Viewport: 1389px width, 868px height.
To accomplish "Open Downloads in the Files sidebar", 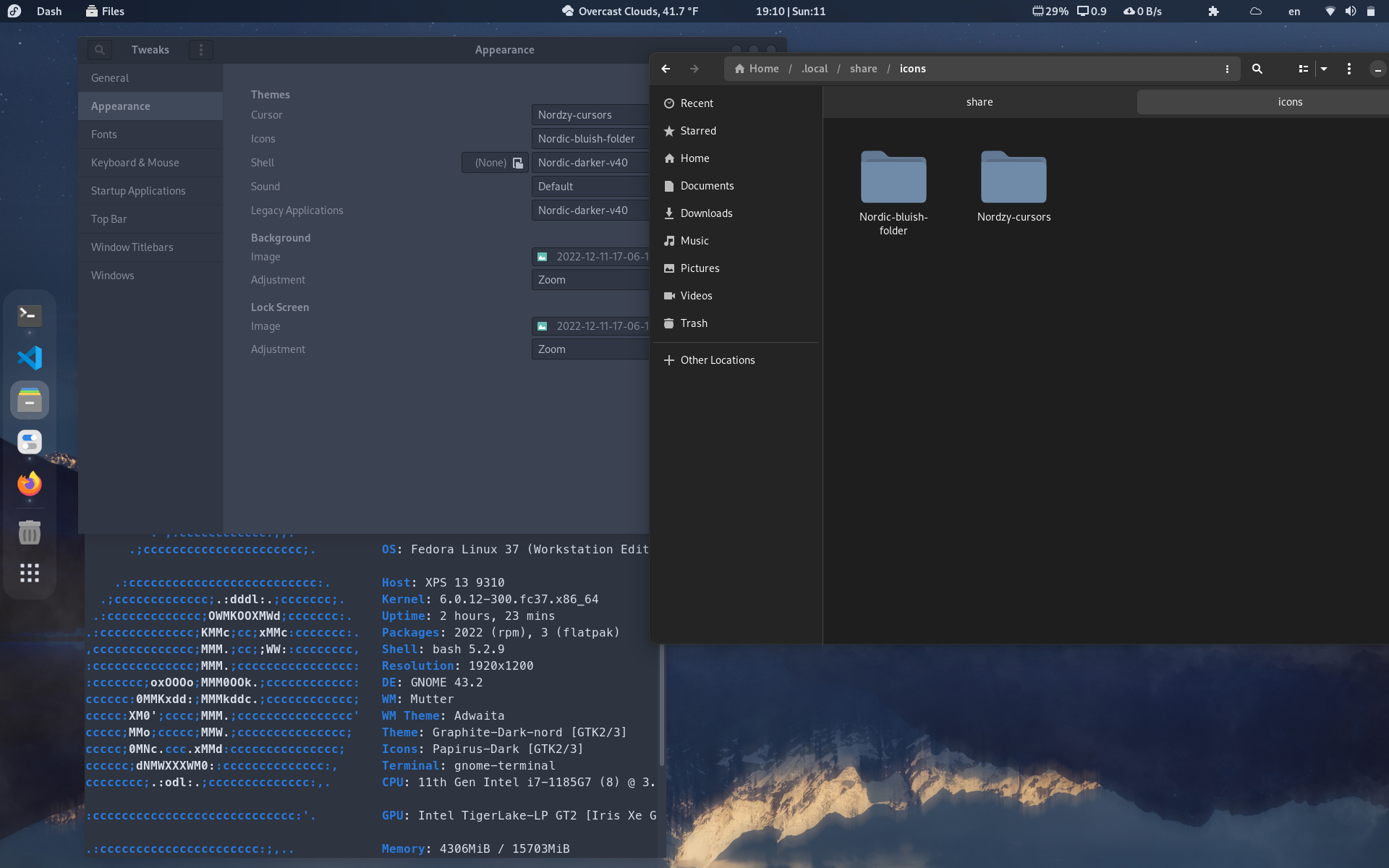I will click(706, 213).
